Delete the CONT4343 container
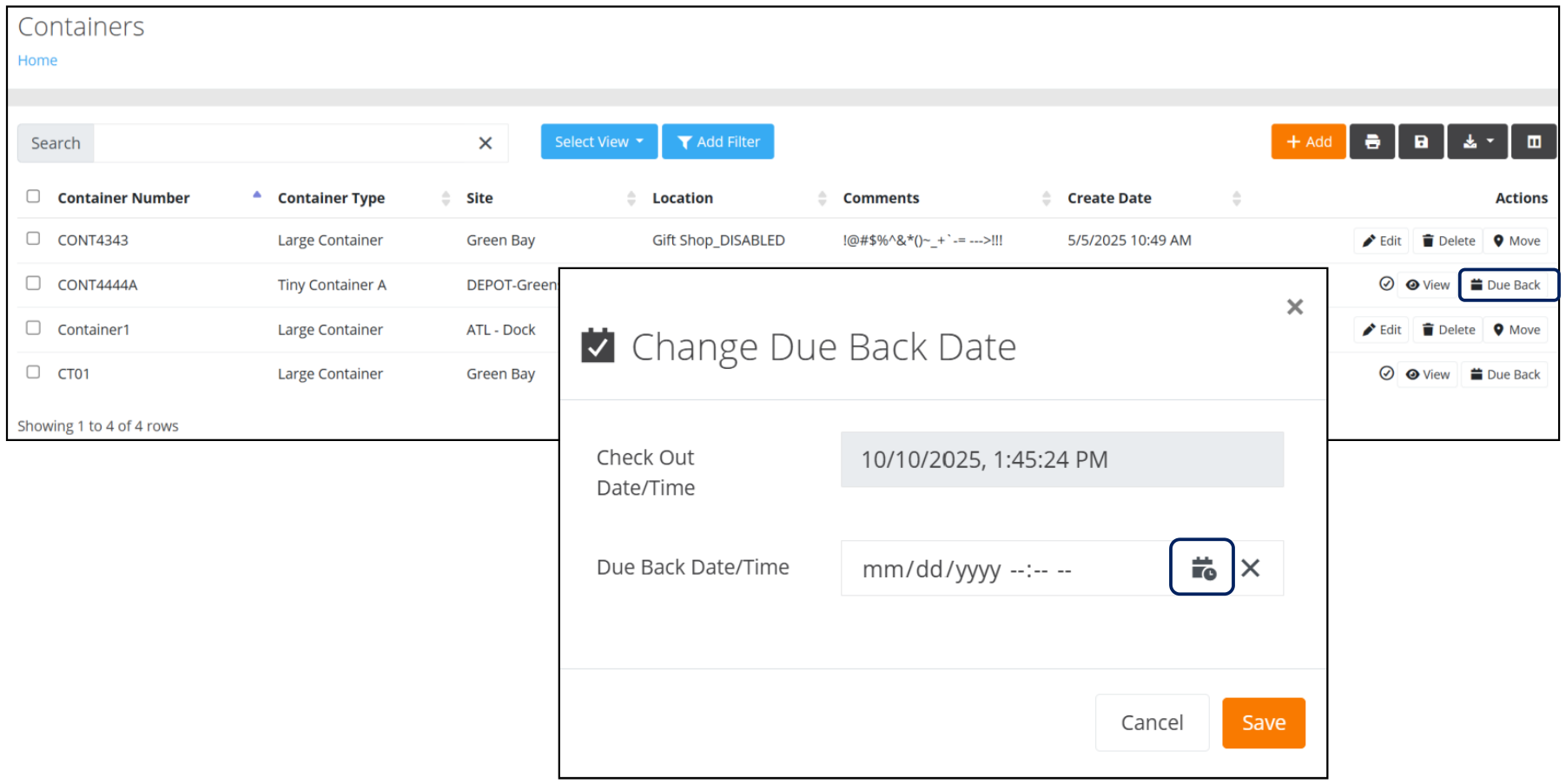 coord(1449,240)
